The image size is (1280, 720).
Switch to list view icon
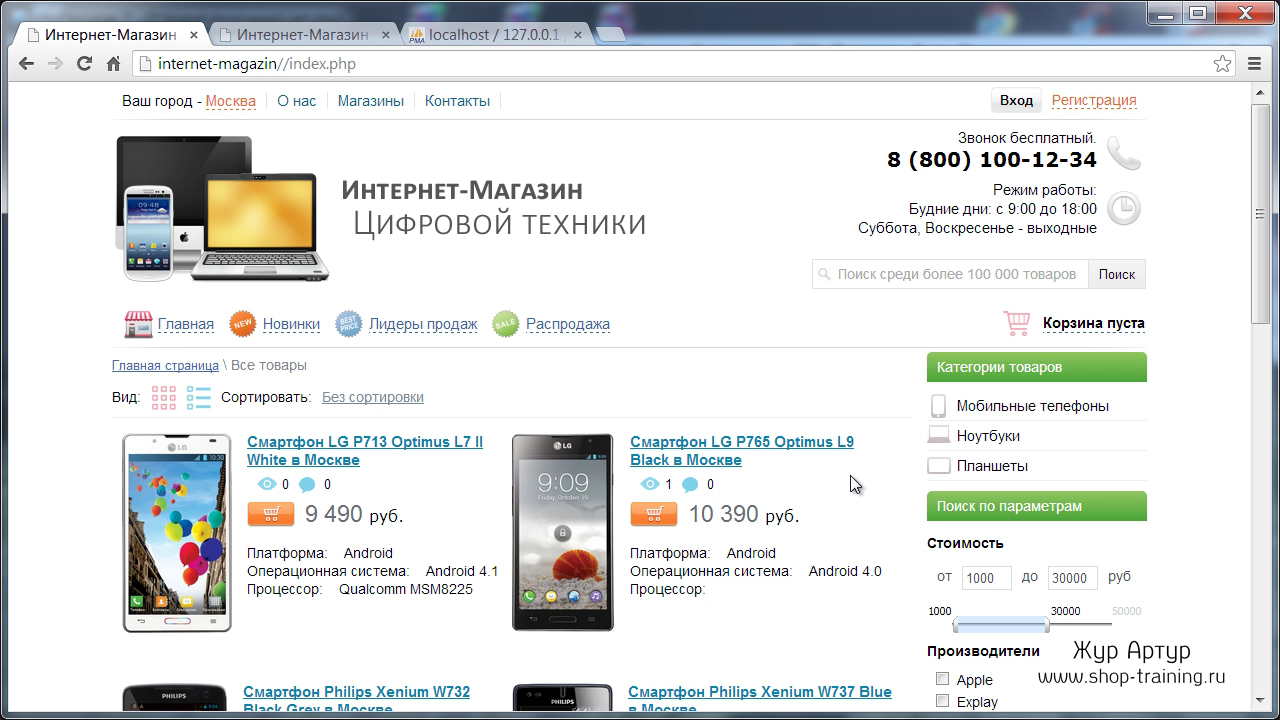click(x=199, y=397)
